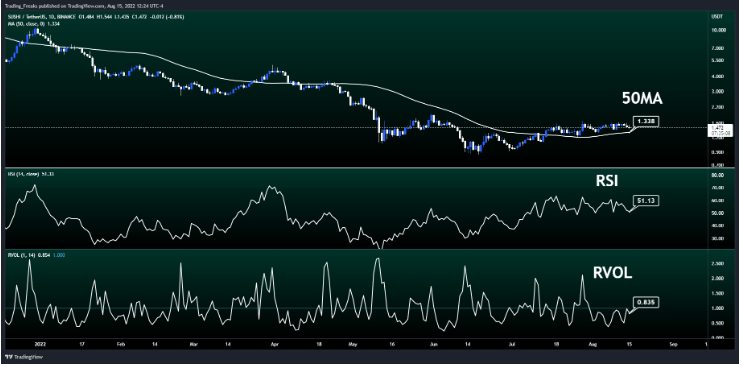This screenshot has height=366, width=742.
Task: Click the 50MA annotation text
Action: (643, 98)
